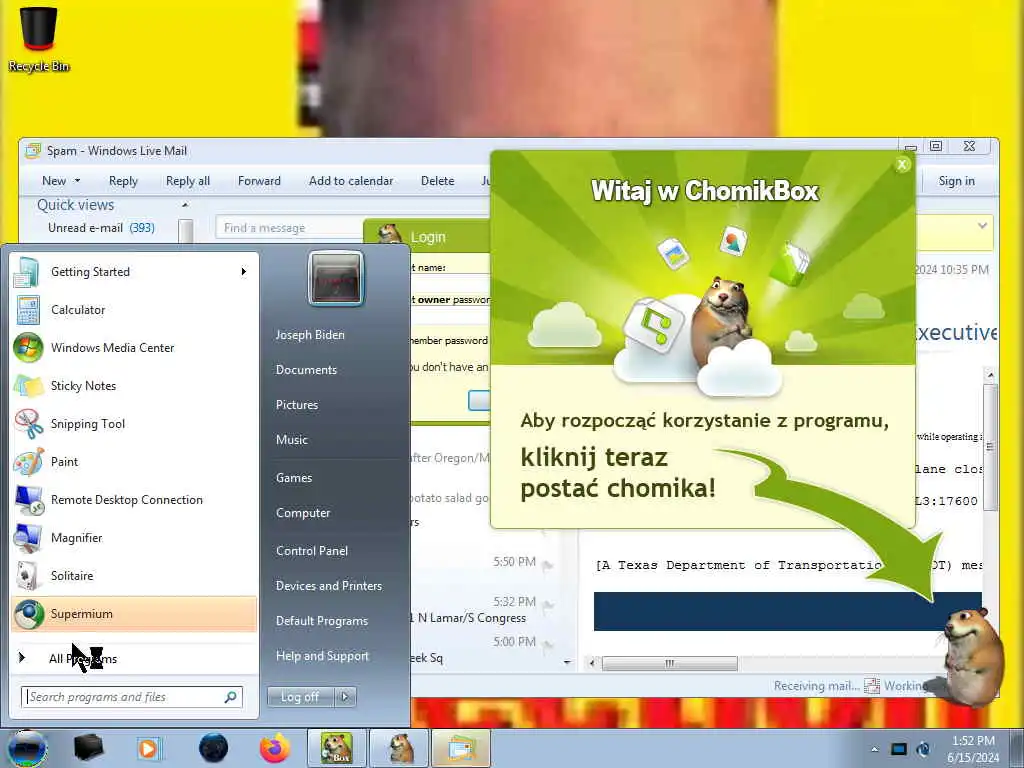Click the Log off button
Viewport: 1024px width, 768px height.
300,697
